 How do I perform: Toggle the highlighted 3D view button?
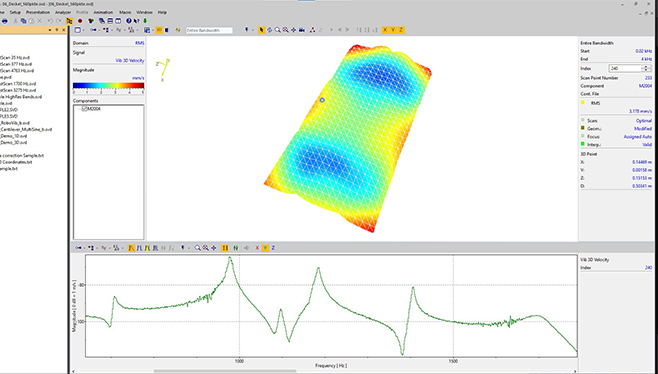point(159,30)
